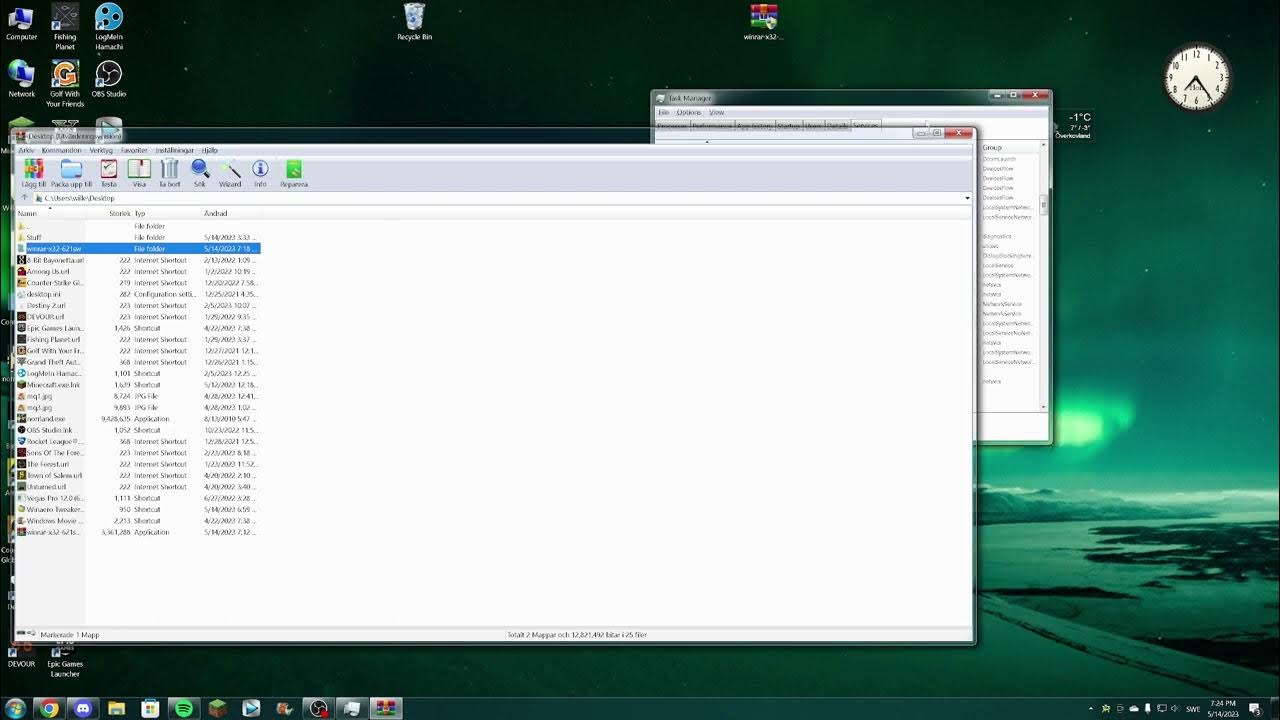Select the Winaero Tweaker shortcut row
Viewport: 1280px width, 720px height.
point(138,509)
